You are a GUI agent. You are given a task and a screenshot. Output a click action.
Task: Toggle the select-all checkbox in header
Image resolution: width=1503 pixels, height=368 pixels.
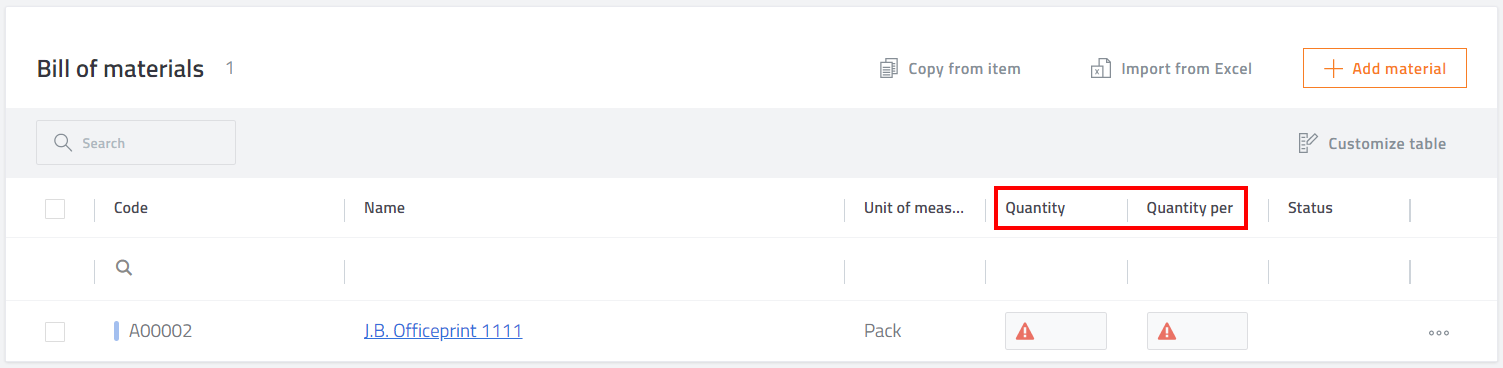(55, 208)
